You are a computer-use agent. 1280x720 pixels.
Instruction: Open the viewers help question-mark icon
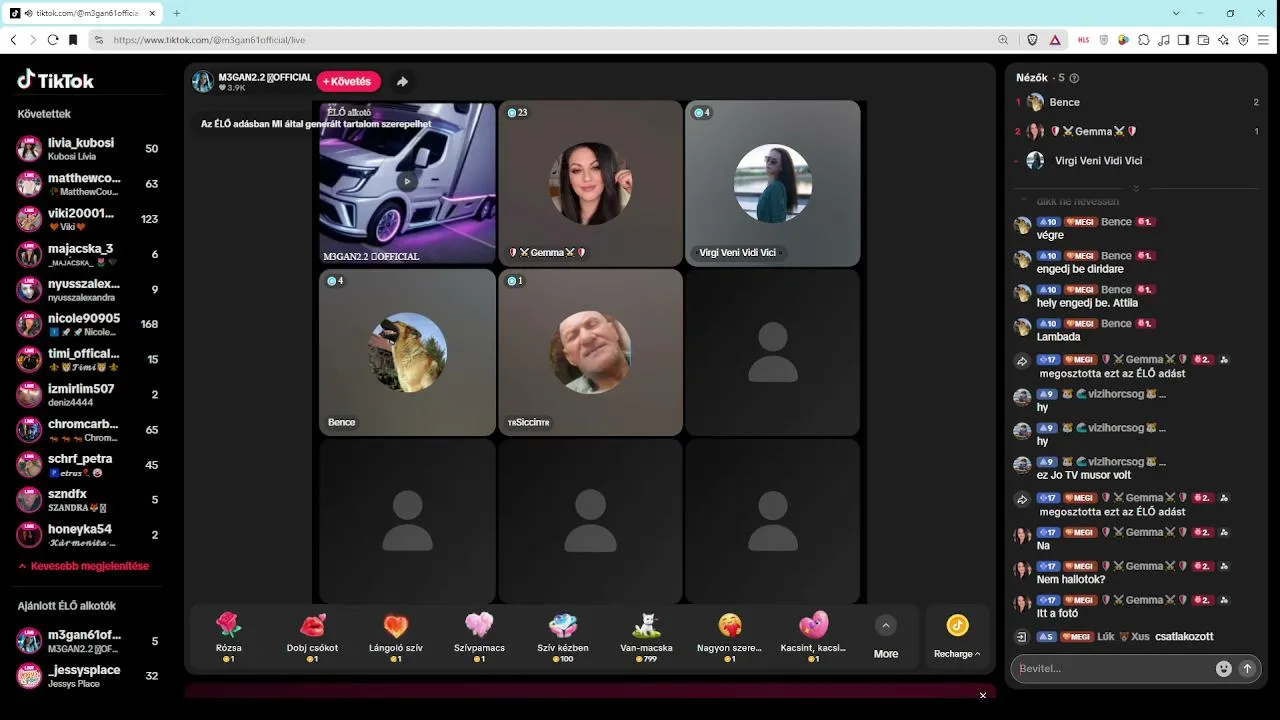[x=1074, y=78]
